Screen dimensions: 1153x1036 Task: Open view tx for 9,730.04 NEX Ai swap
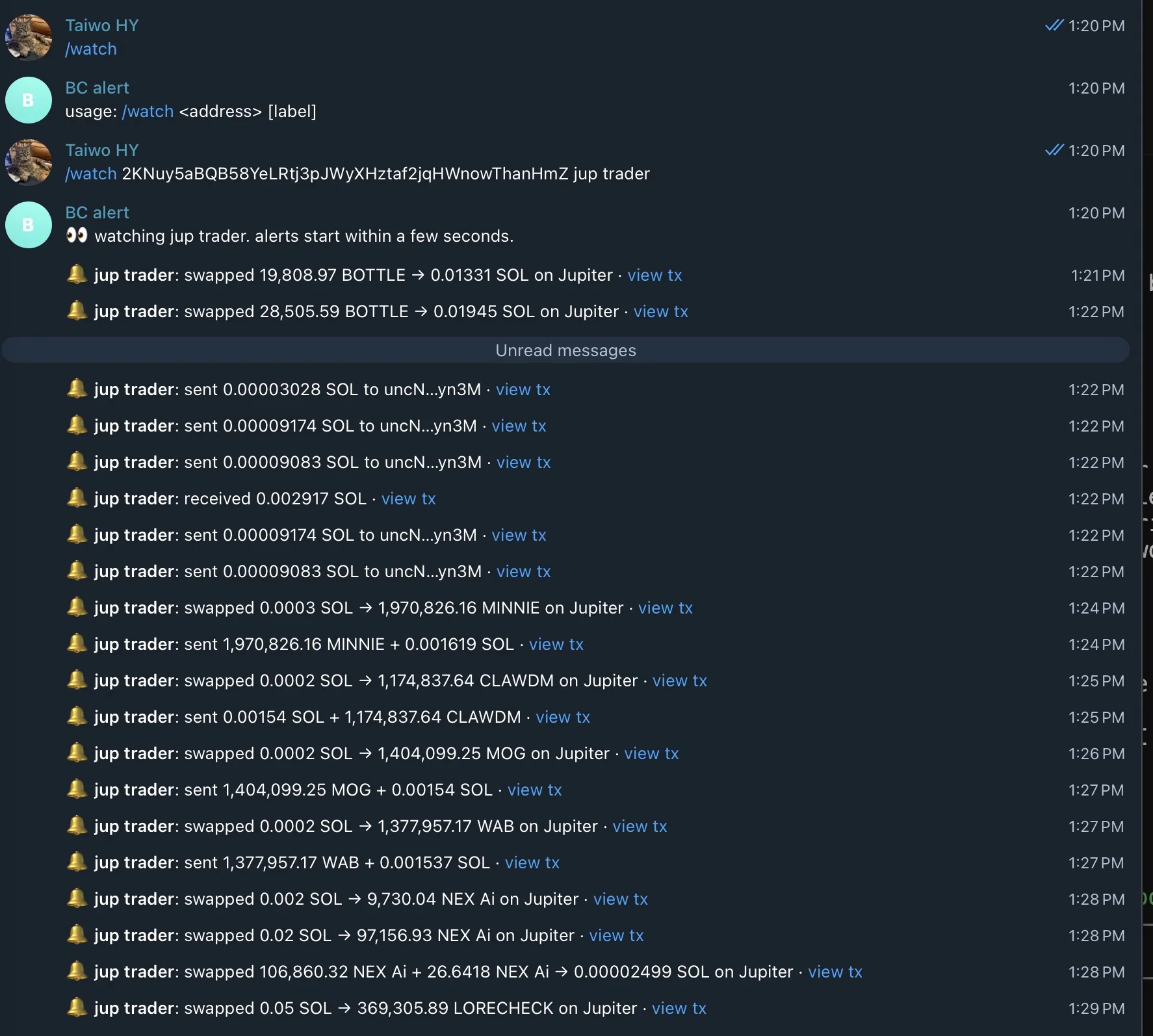621,900
